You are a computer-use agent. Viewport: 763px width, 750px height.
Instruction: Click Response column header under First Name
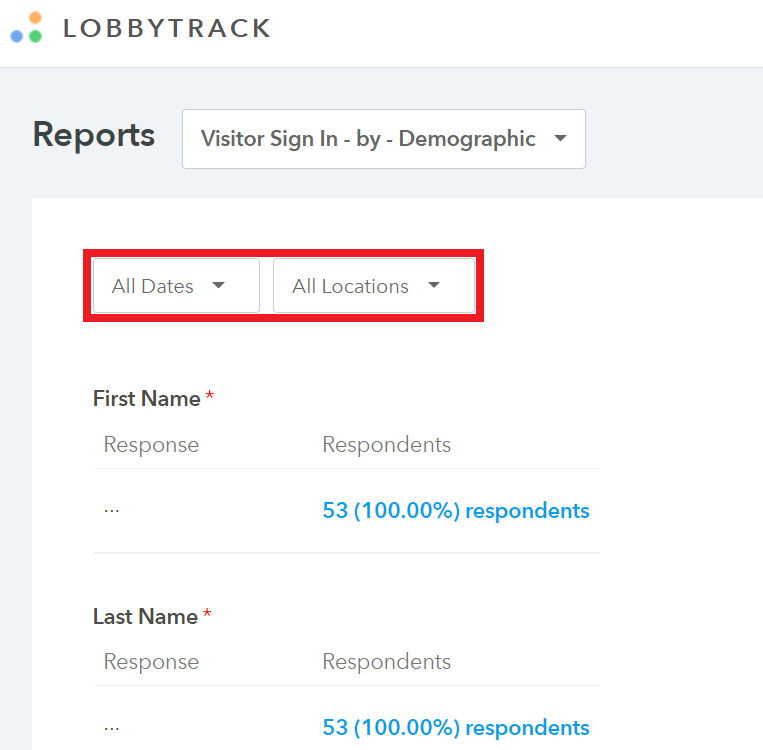click(x=151, y=445)
